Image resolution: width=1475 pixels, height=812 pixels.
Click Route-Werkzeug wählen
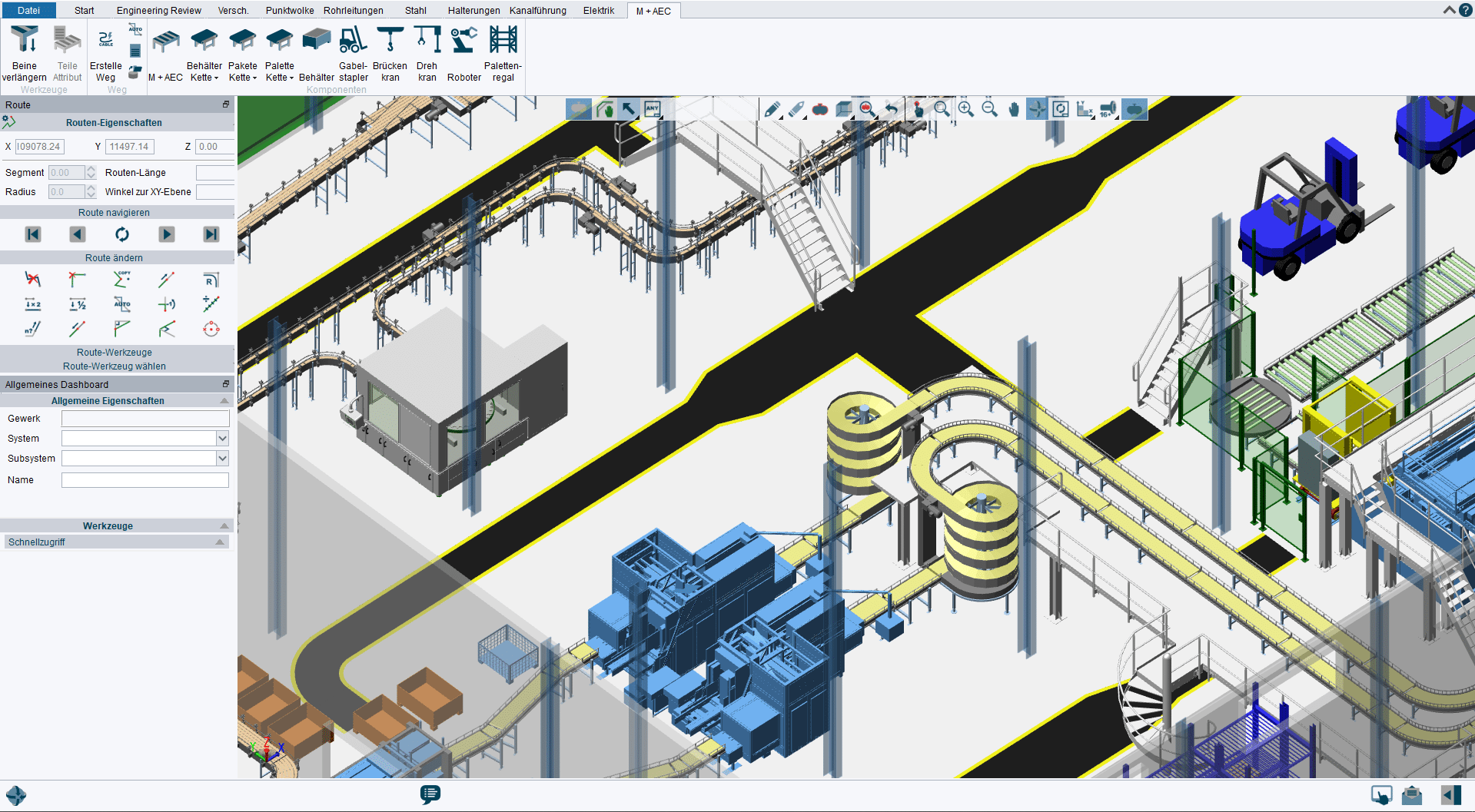click(x=115, y=366)
